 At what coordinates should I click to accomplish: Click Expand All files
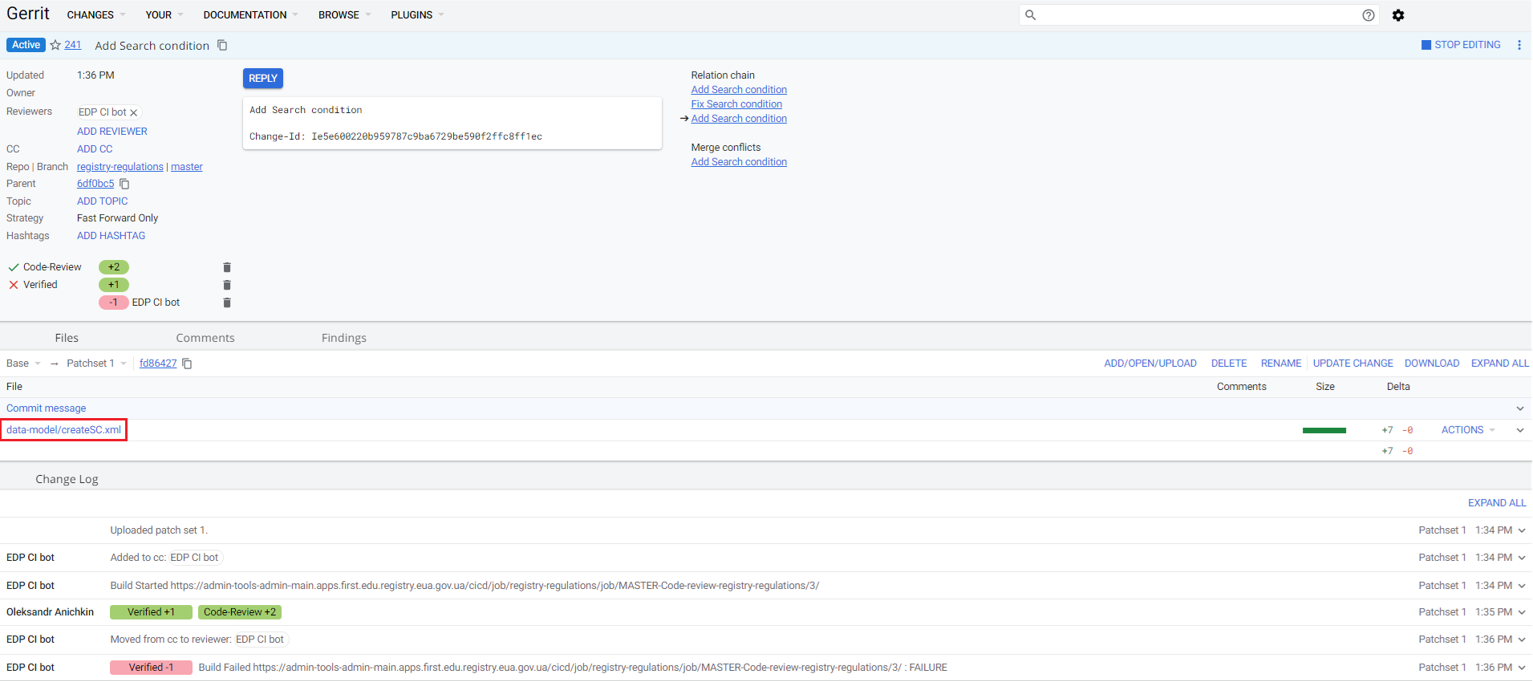click(x=1499, y=364)
